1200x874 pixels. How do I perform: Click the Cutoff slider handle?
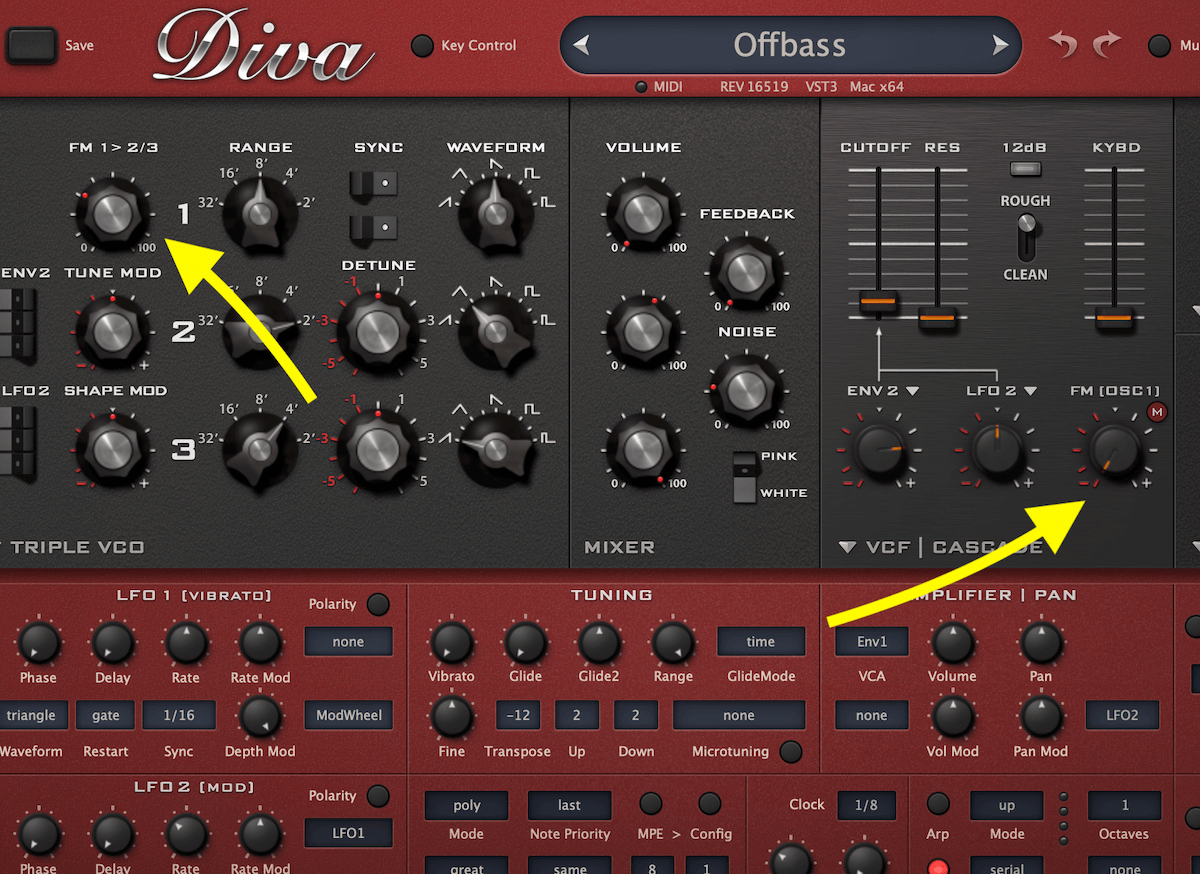tap(878, 301)
